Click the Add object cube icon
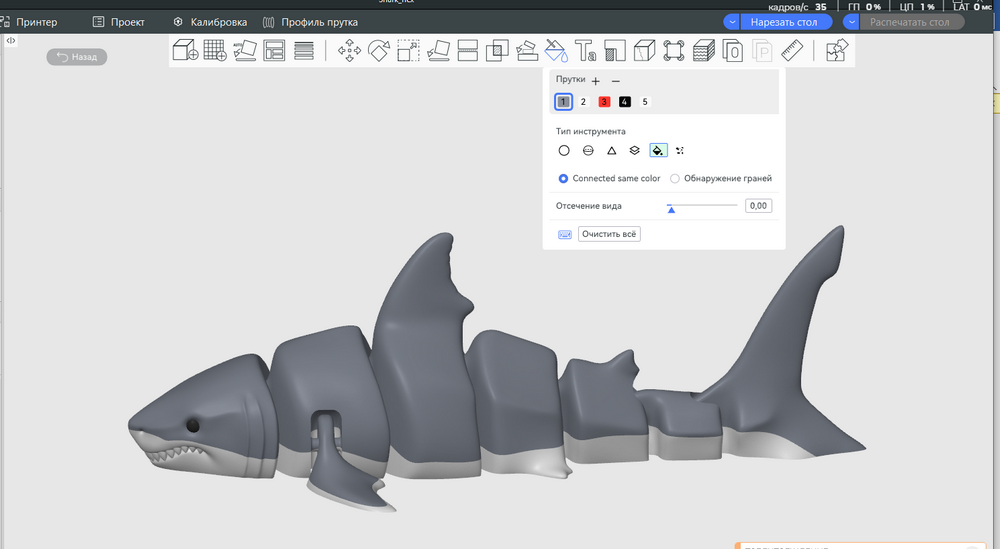The width and height of the screenshot is (1000, 549). coord(185,50)
